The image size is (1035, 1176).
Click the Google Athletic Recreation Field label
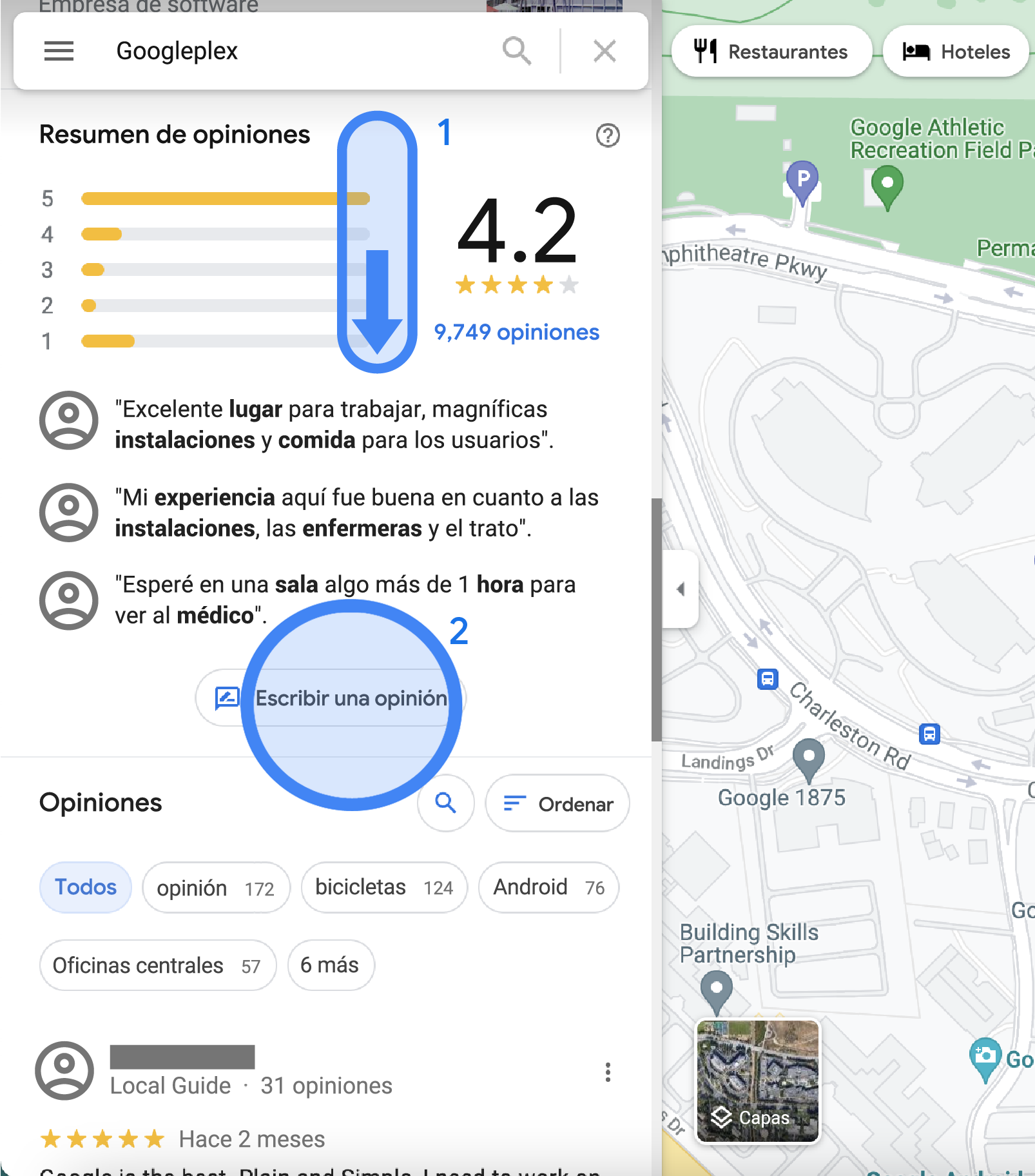point(941,139)
